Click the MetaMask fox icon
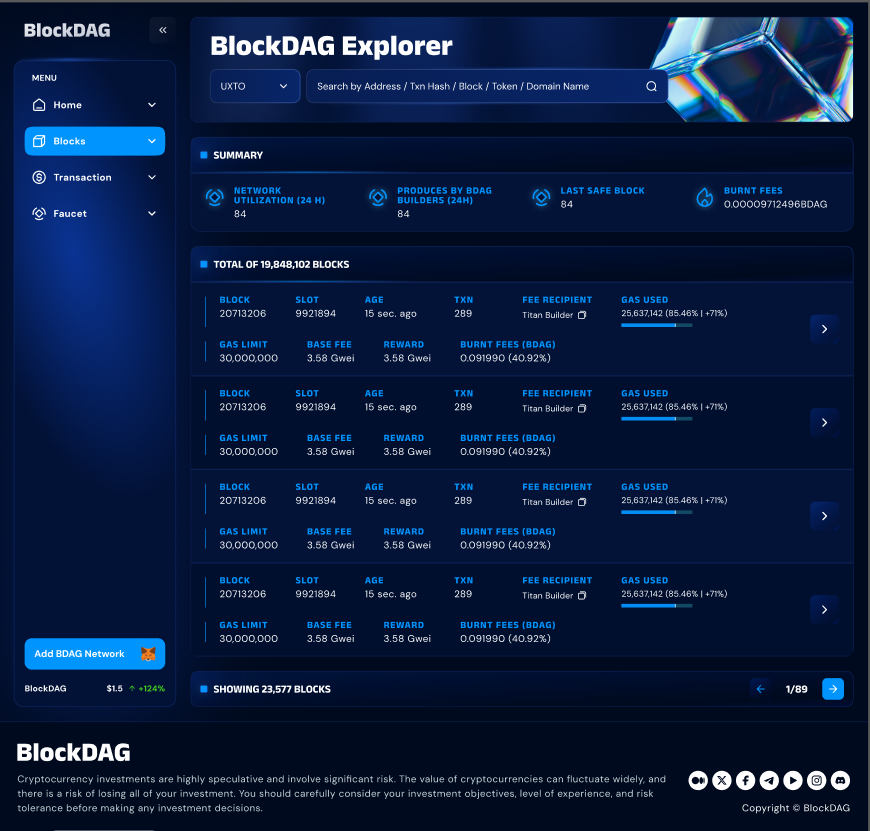The image size is (870, 831). 148,654
